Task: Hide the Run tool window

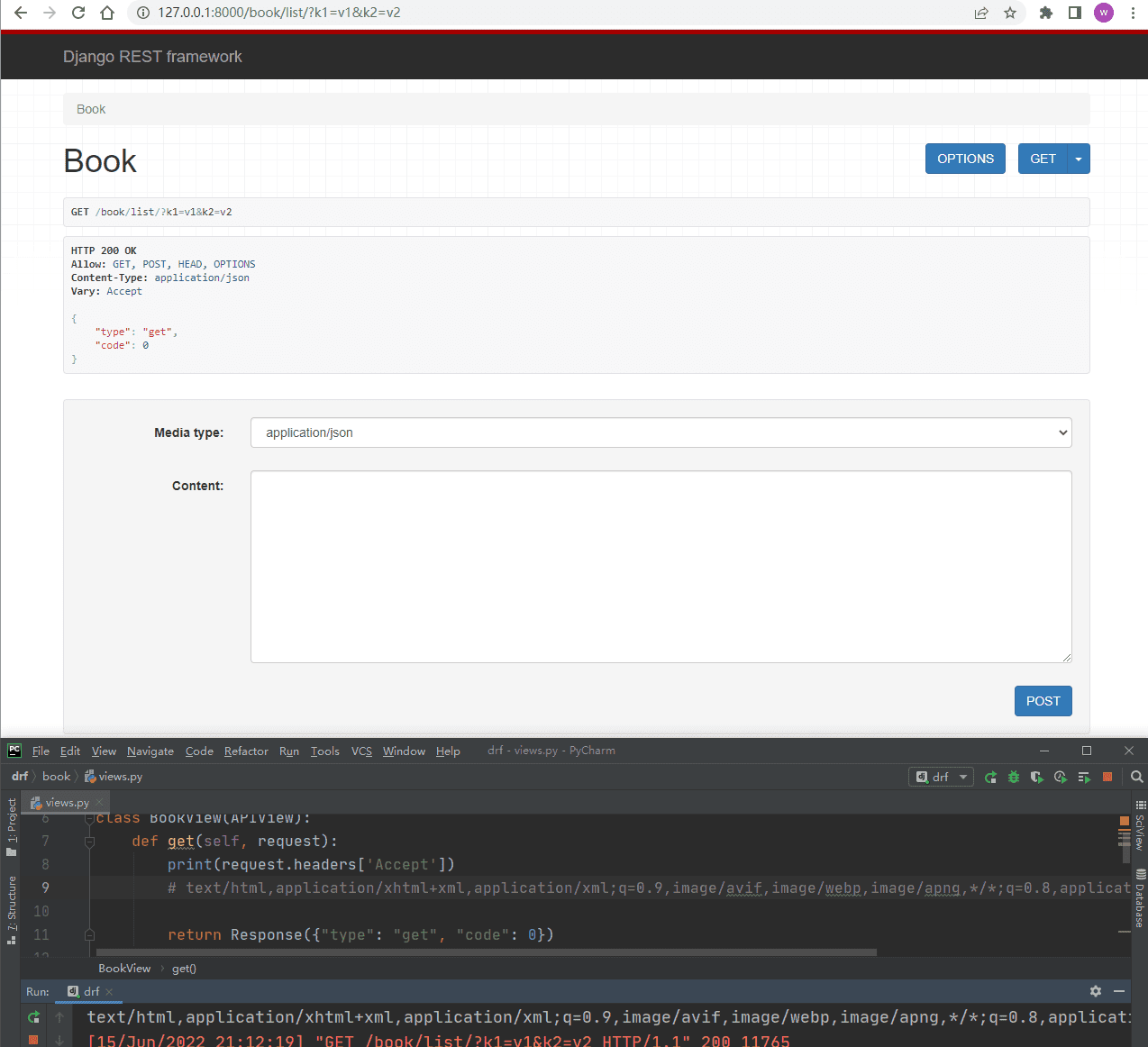Action: tap(1119, 991)
